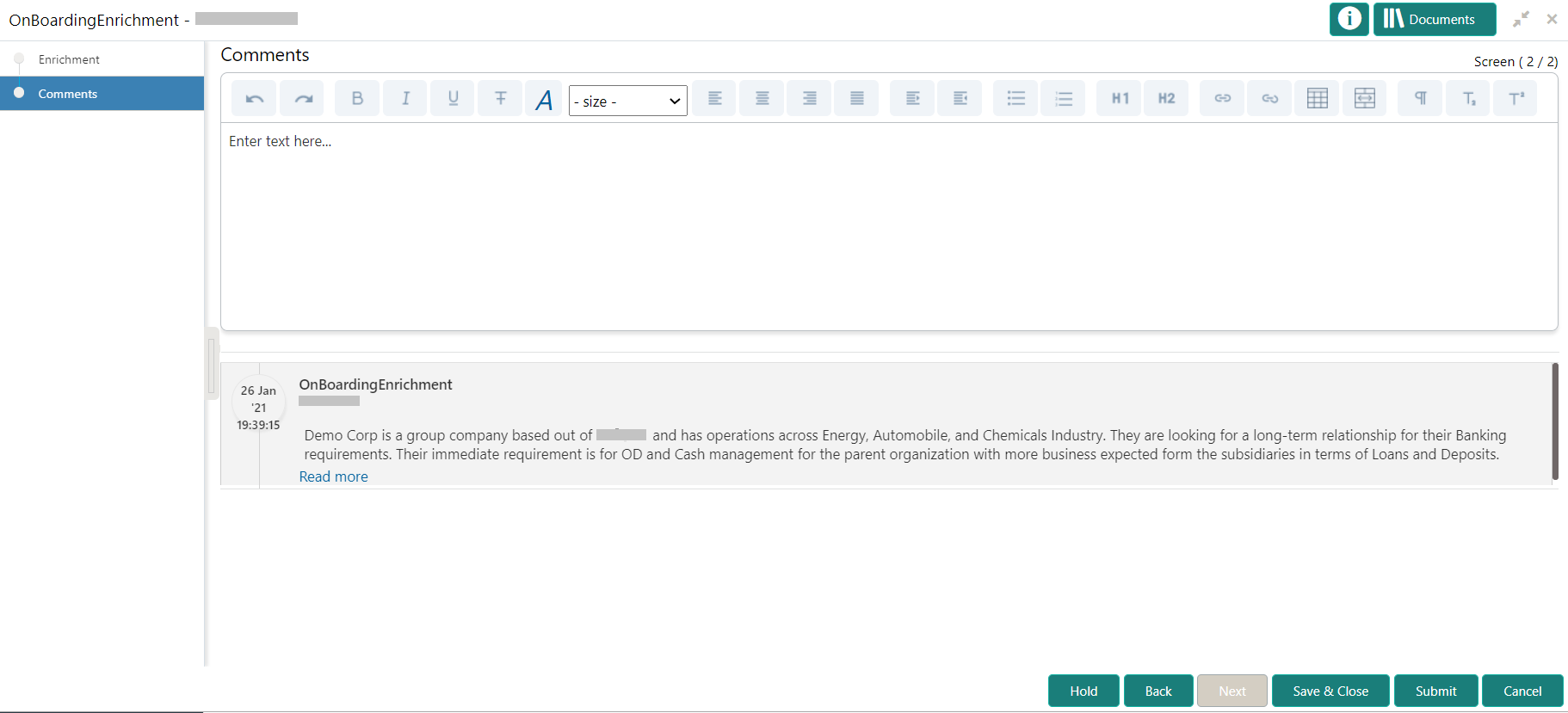Collapse the window with the minimize arrows icon
Image resolution: width=1568 pixels, height=713 pixels.
(x=1522, y=19)
